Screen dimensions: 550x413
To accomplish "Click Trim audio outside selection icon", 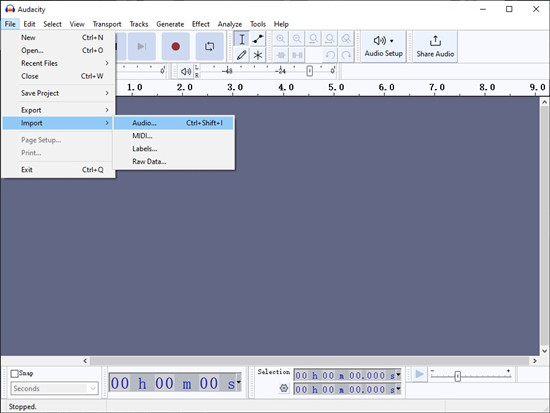I will pyautogui.click(x=280, y=55).
